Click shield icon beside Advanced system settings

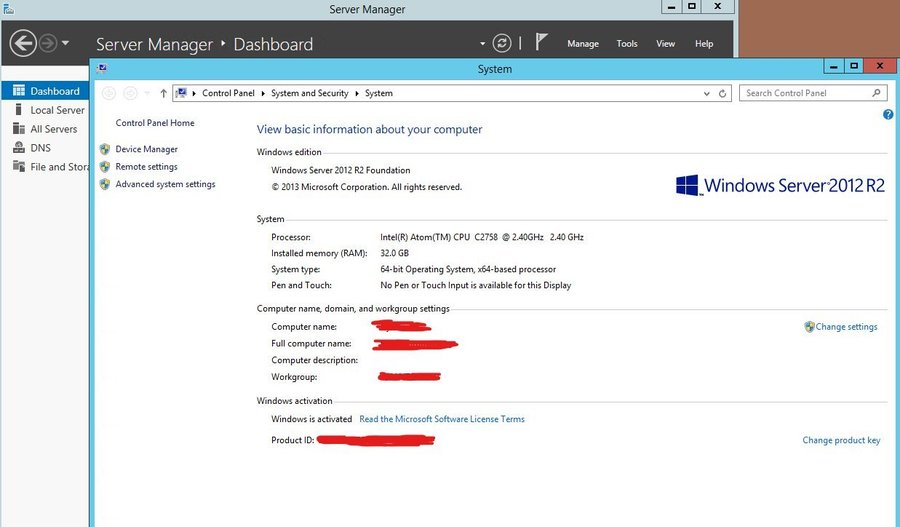coord(104,184)
